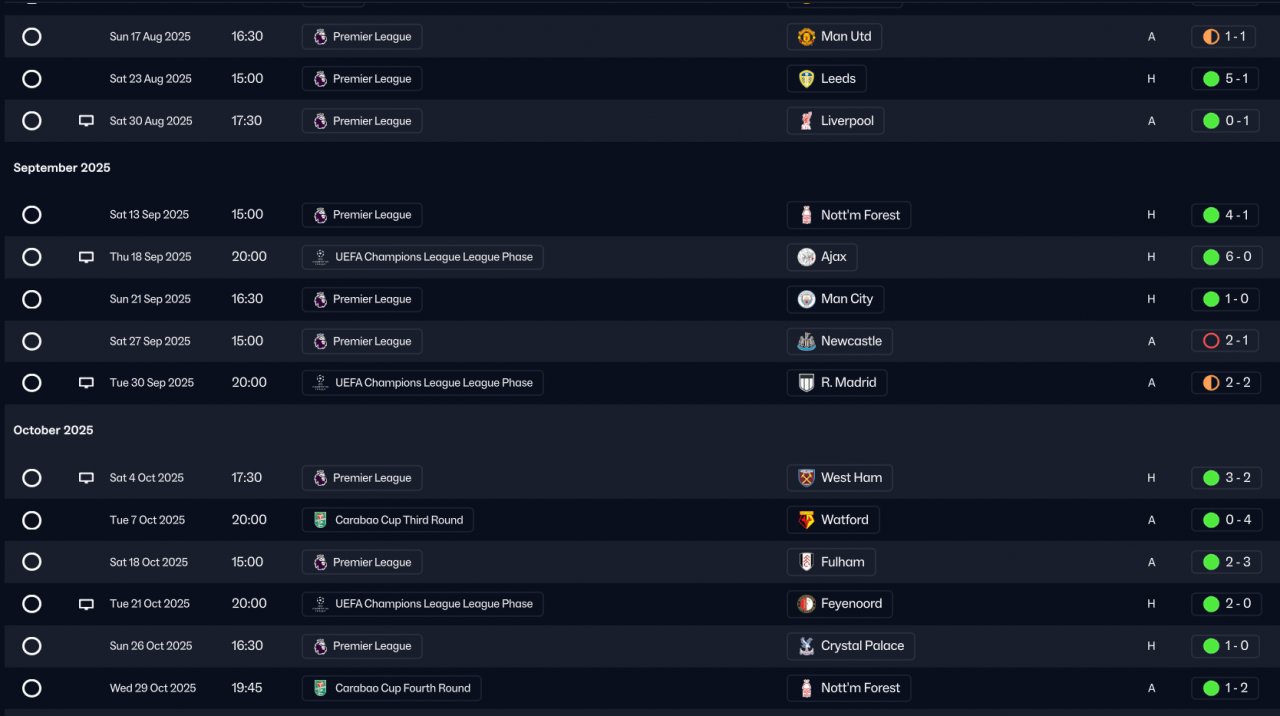
Task: Click the Liverpool club badge icon
Action: (806, 121)
